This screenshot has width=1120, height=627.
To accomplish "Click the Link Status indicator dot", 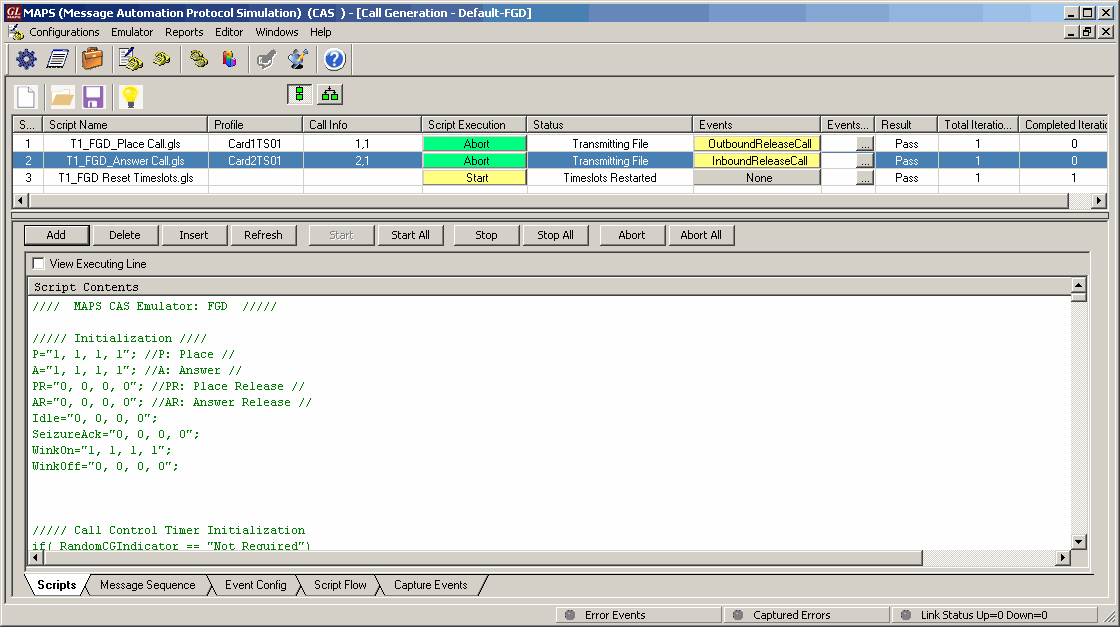I will point(906,615).
